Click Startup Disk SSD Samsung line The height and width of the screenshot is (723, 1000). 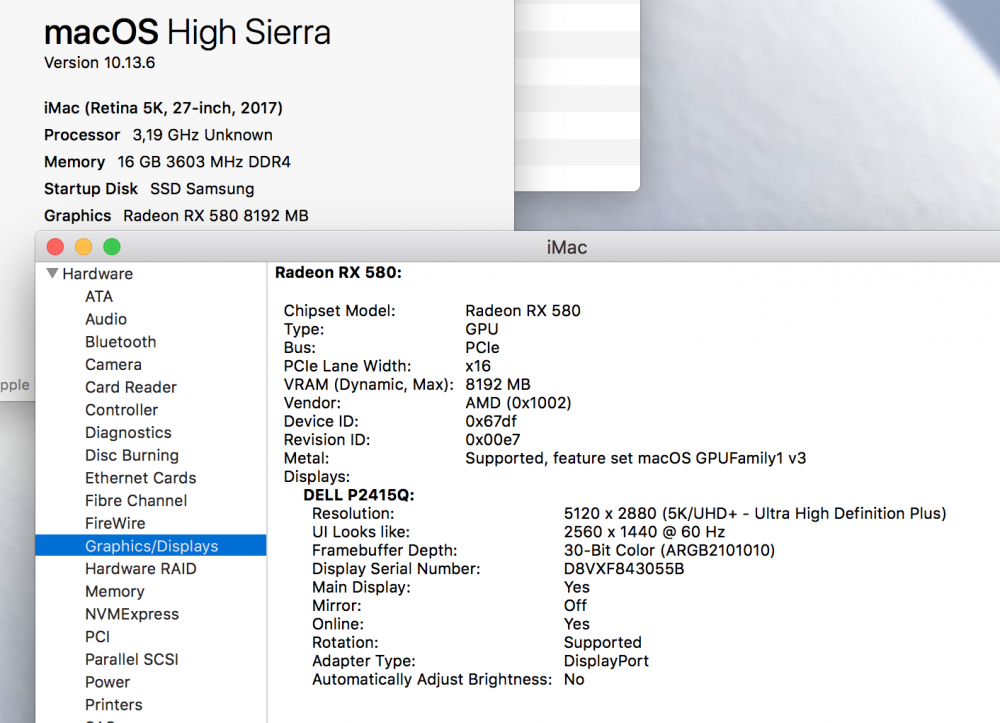(149, 189)
